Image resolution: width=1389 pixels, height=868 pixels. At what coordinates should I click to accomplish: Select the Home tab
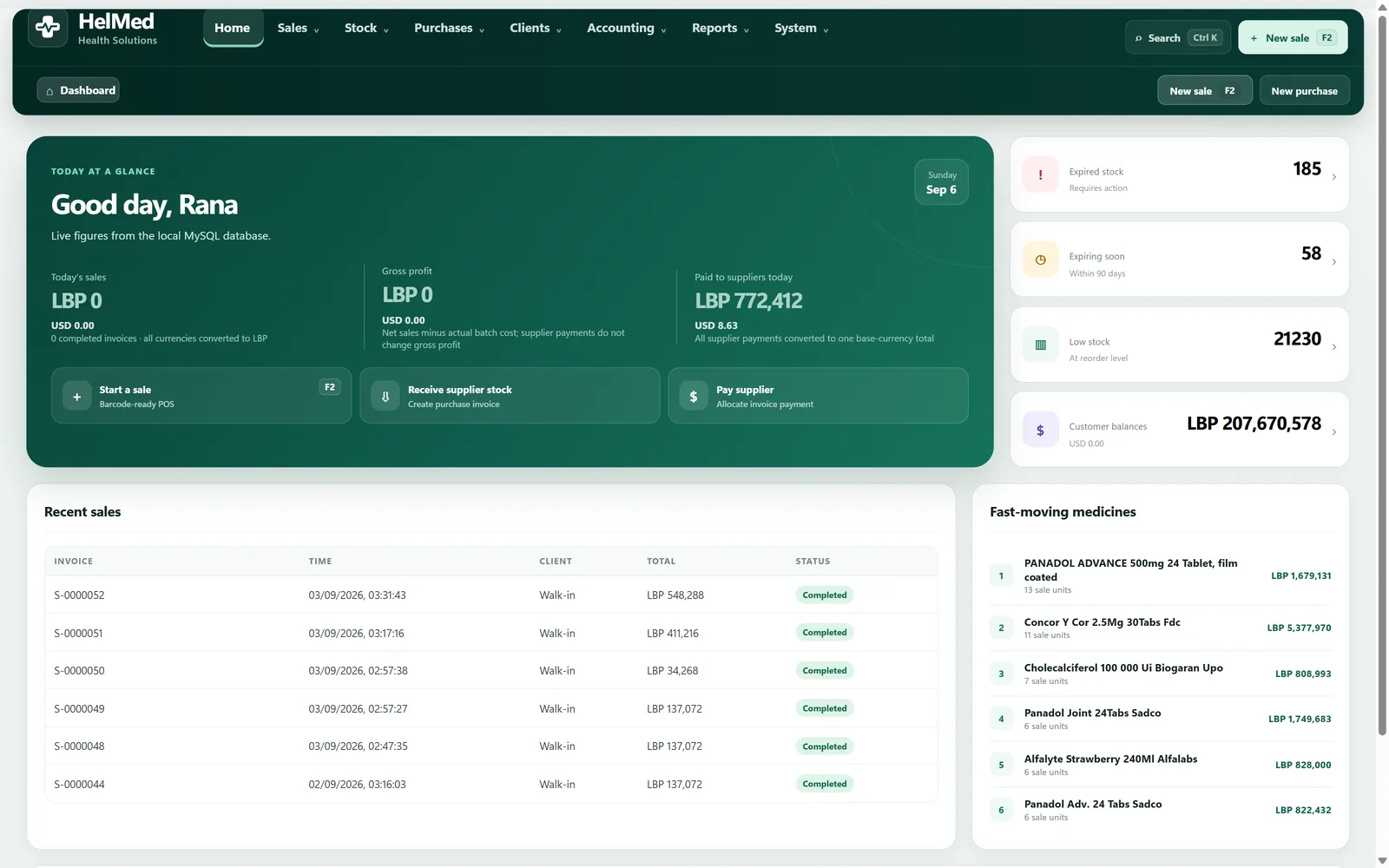tap(233, 28)
